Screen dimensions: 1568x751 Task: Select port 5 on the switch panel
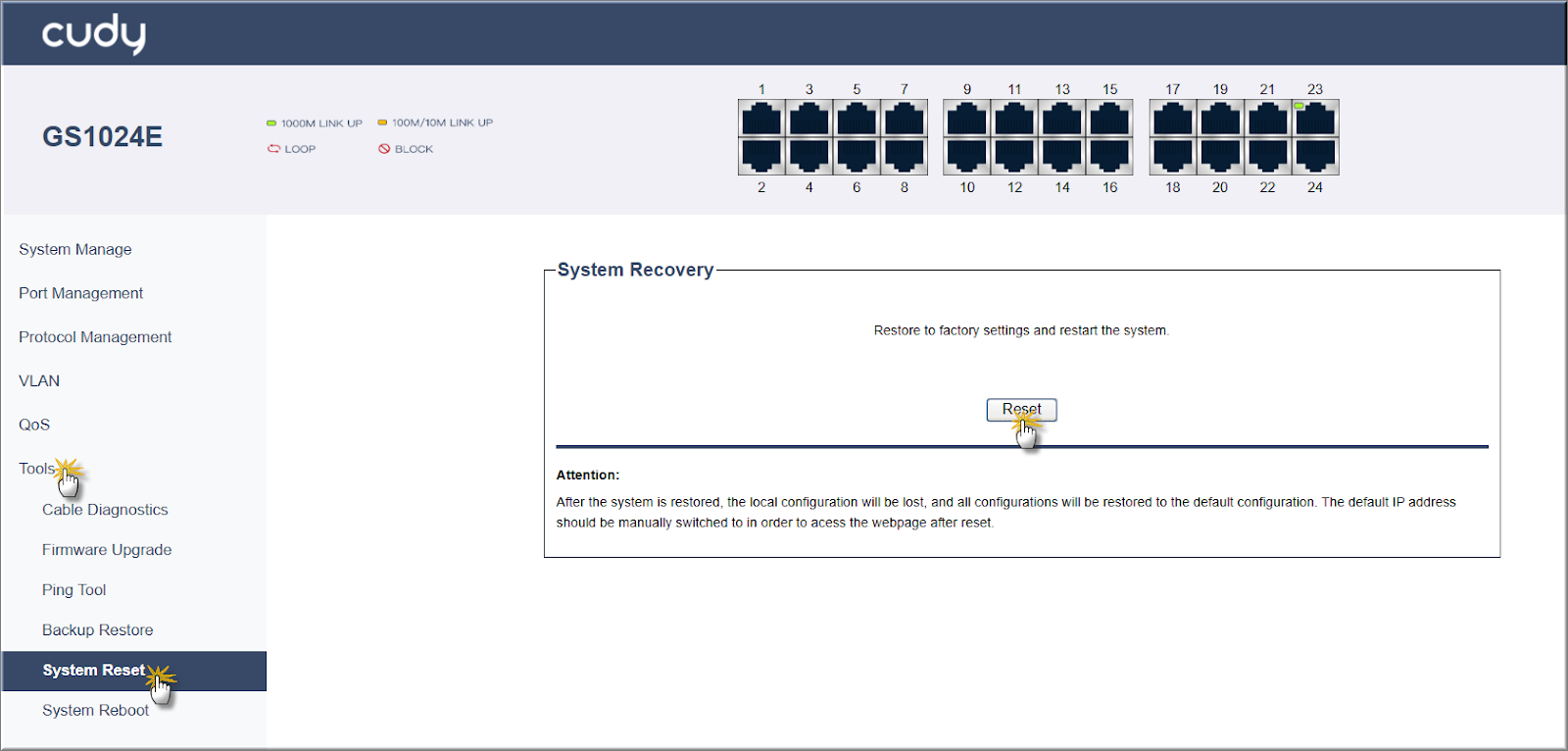coord(857,120)
